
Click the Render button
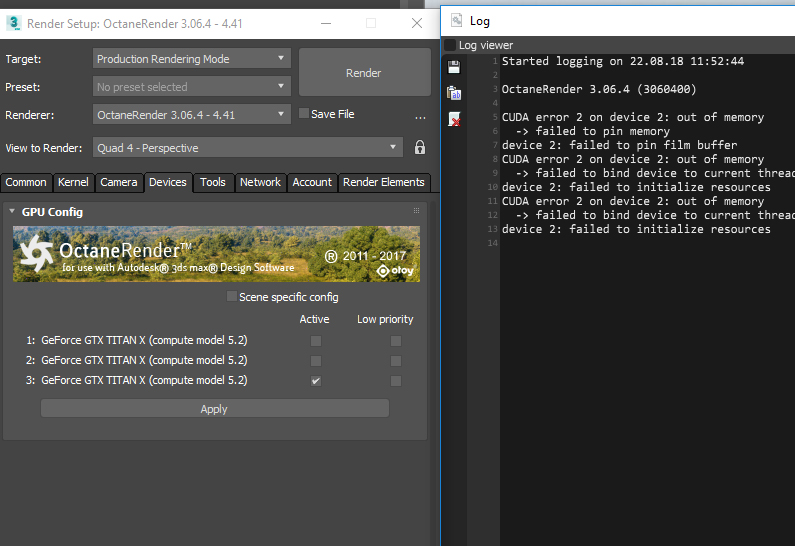pyautogui.click(x=364, y=72)
